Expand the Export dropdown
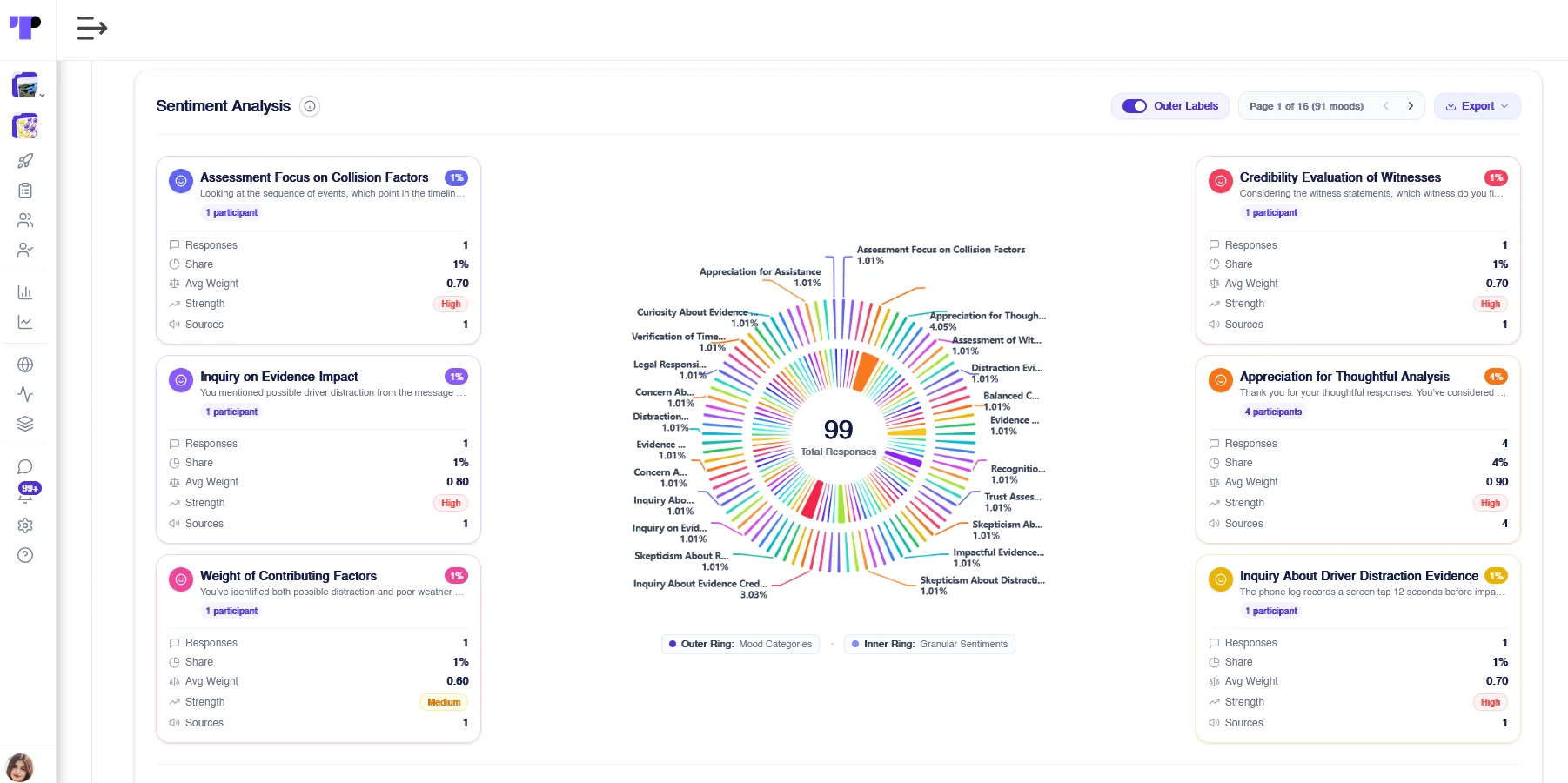The width and height of the screenshot is (1568, 783). click(1477, 106)
